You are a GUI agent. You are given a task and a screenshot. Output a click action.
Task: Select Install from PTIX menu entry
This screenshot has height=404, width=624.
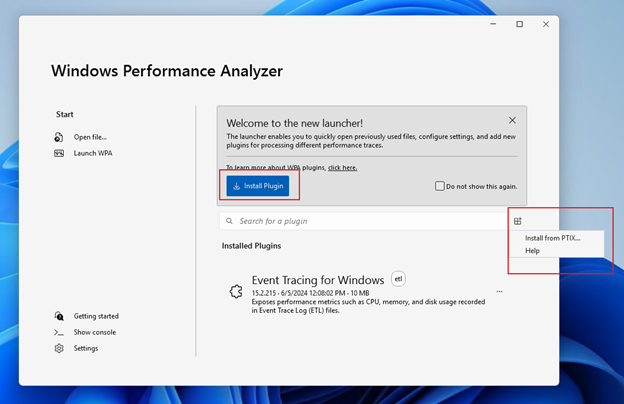[x=553, y=238]
